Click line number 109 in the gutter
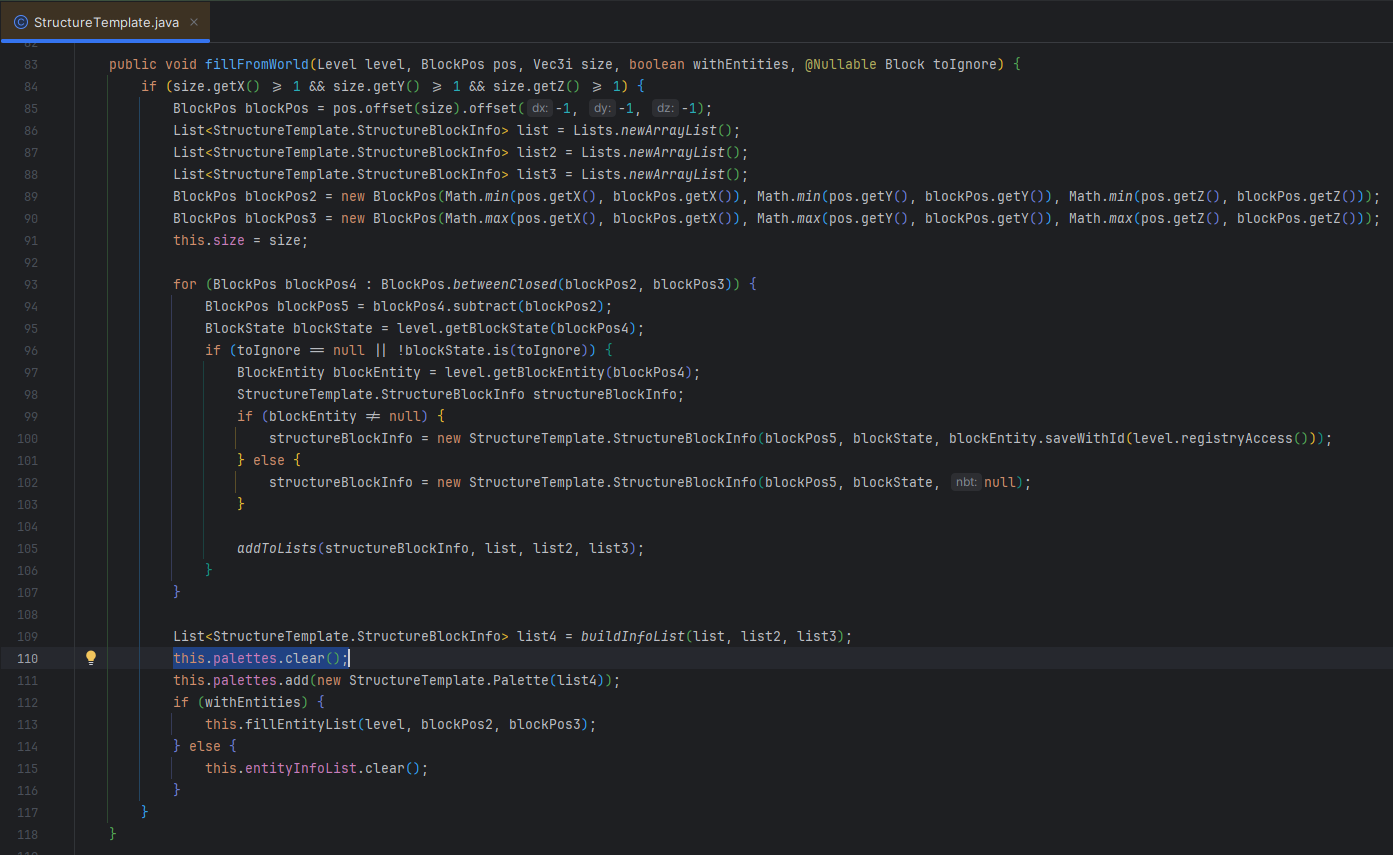Screen dimensions: 1393x855 [x=27, y=636]
